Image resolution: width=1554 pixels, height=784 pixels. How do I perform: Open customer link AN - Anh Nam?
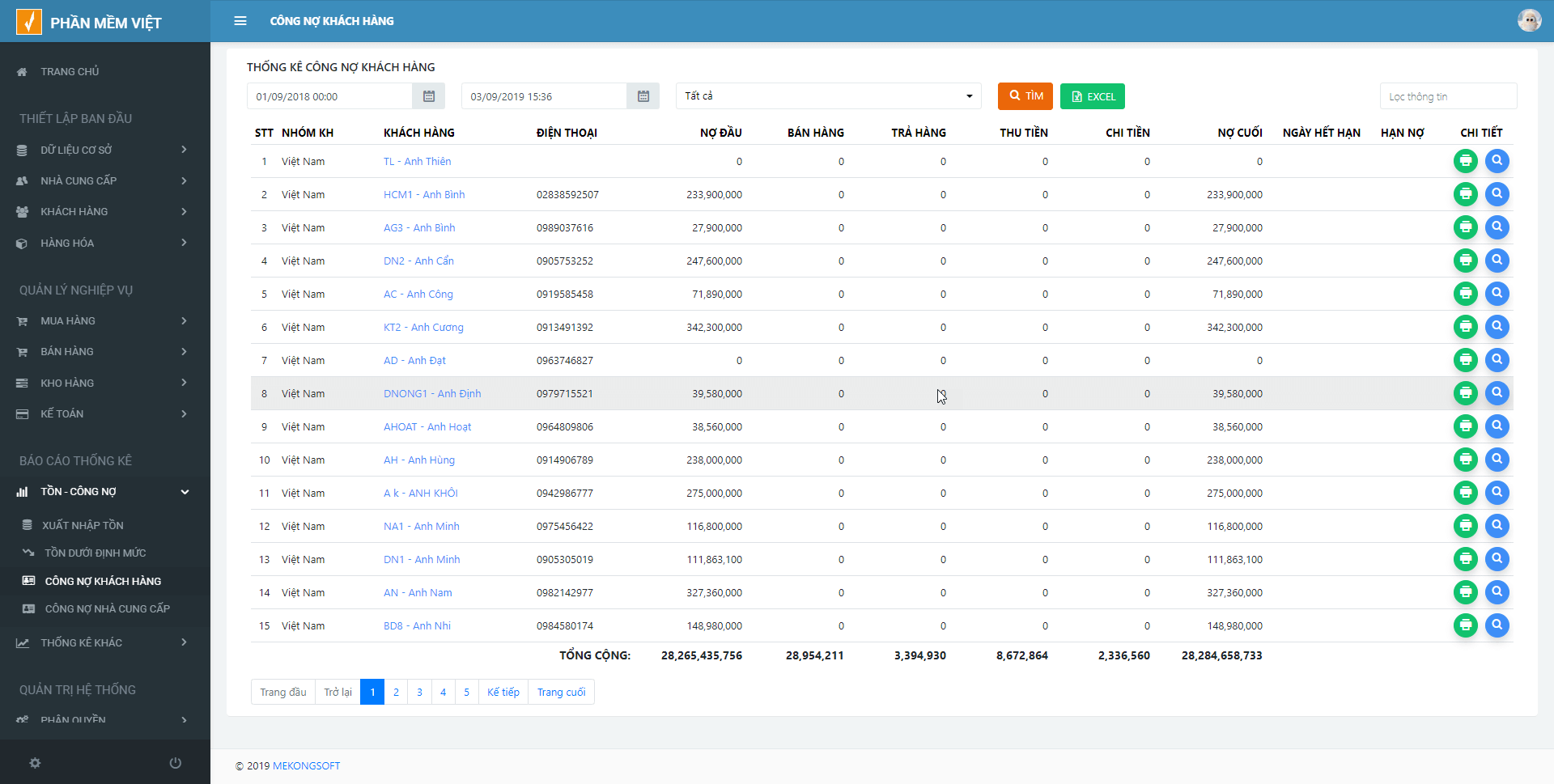click(418, 592)
